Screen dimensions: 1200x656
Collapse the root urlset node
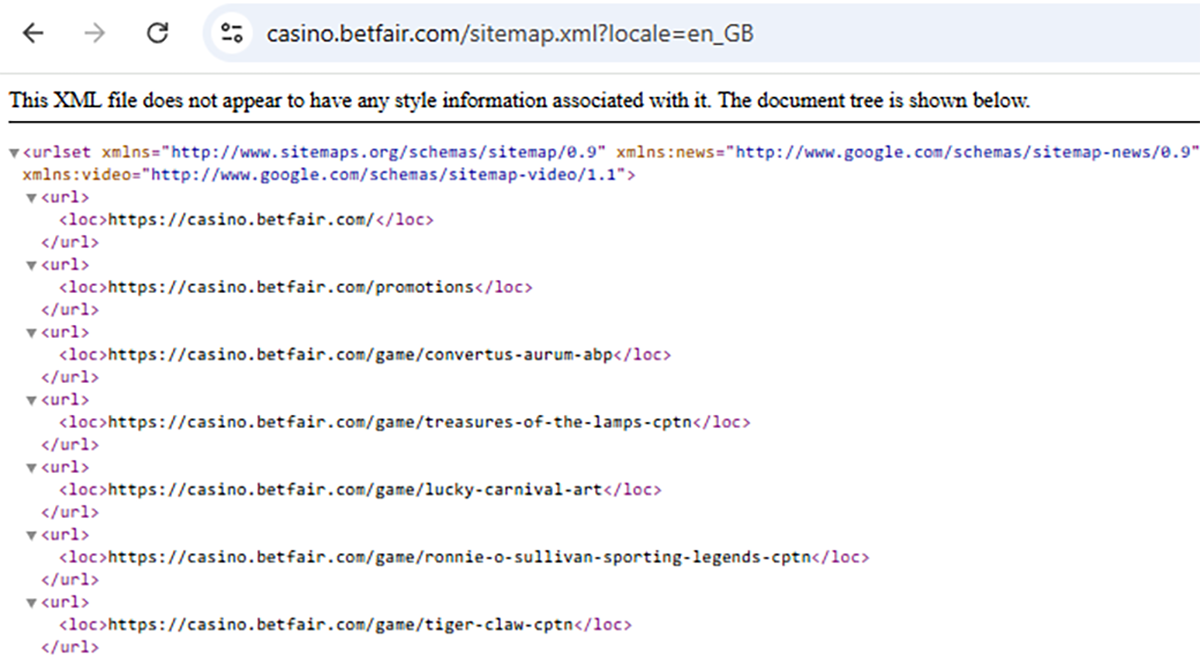13,153
